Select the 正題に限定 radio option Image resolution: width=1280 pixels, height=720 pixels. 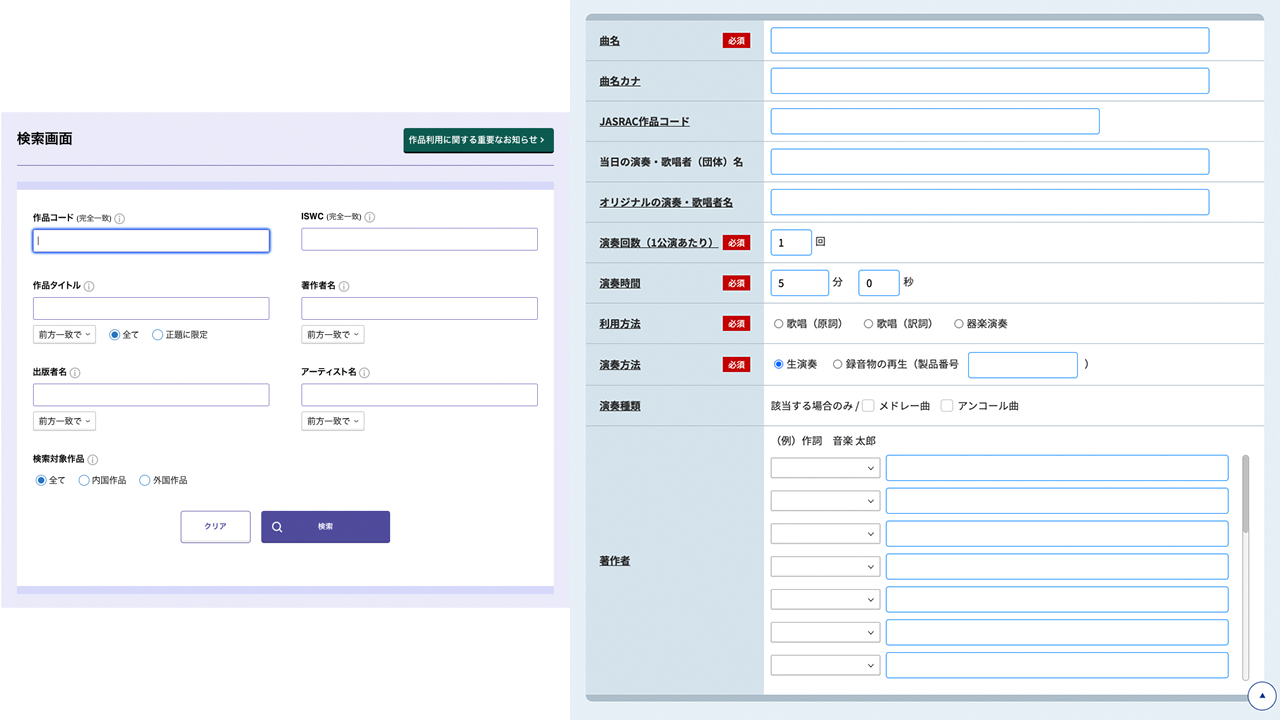click(158, 335)
